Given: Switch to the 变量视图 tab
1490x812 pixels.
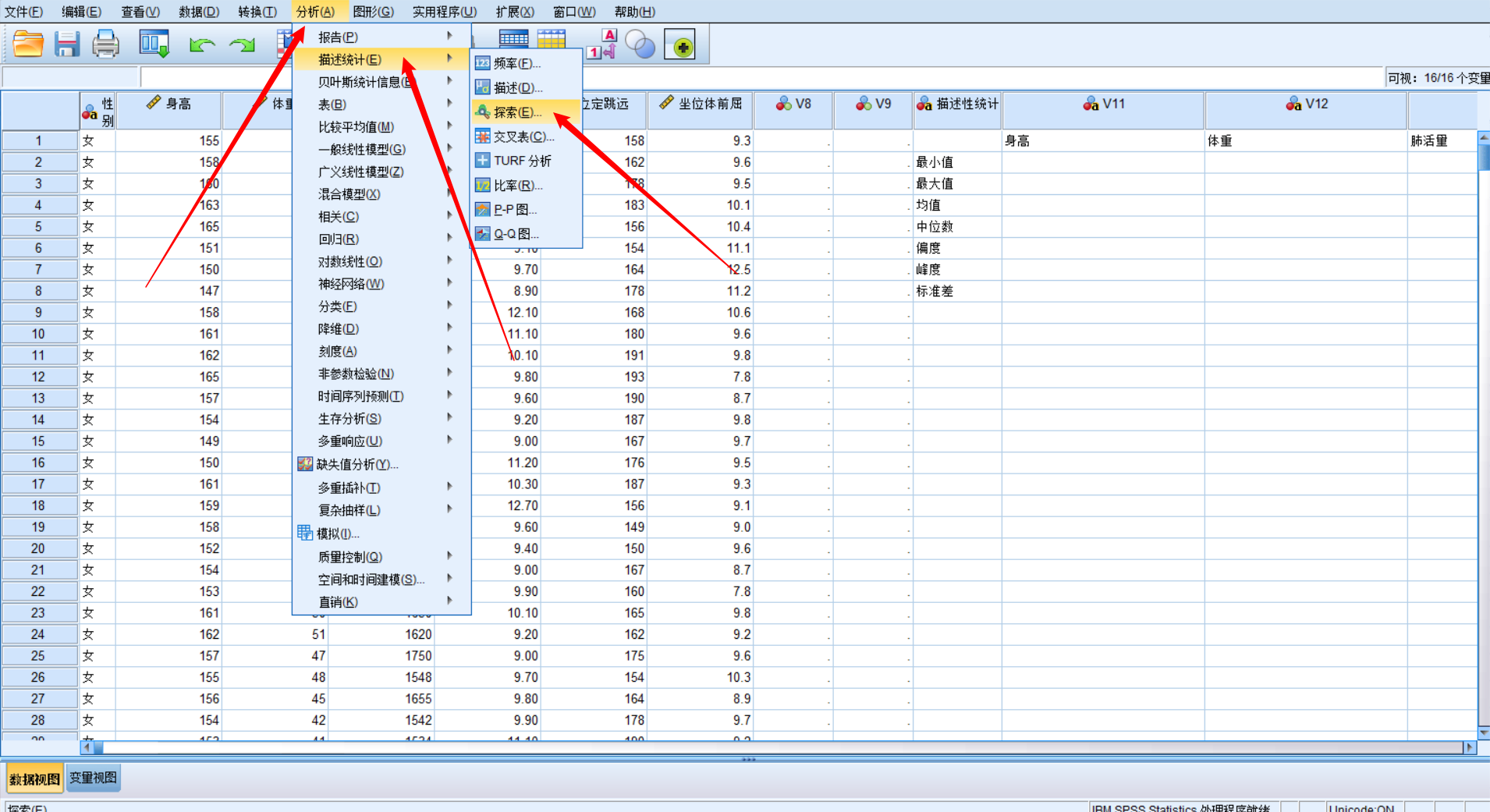Looking at the screenshot, I should pyautogui.click(x=92, y=778).
